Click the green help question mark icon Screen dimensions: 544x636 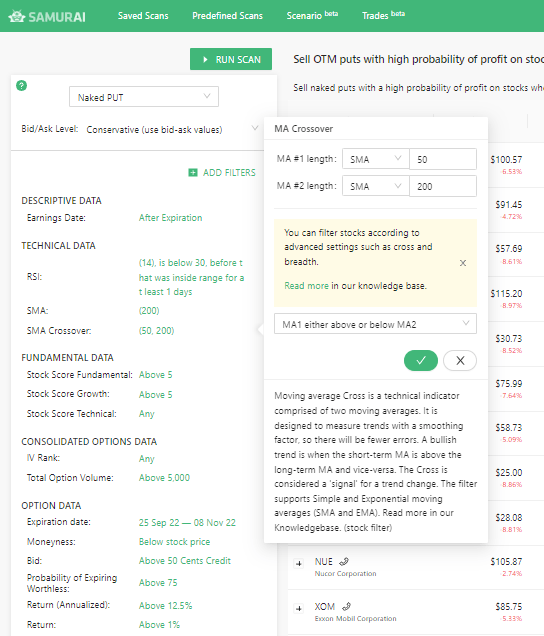pyautogui.click(x=22, y=86)
